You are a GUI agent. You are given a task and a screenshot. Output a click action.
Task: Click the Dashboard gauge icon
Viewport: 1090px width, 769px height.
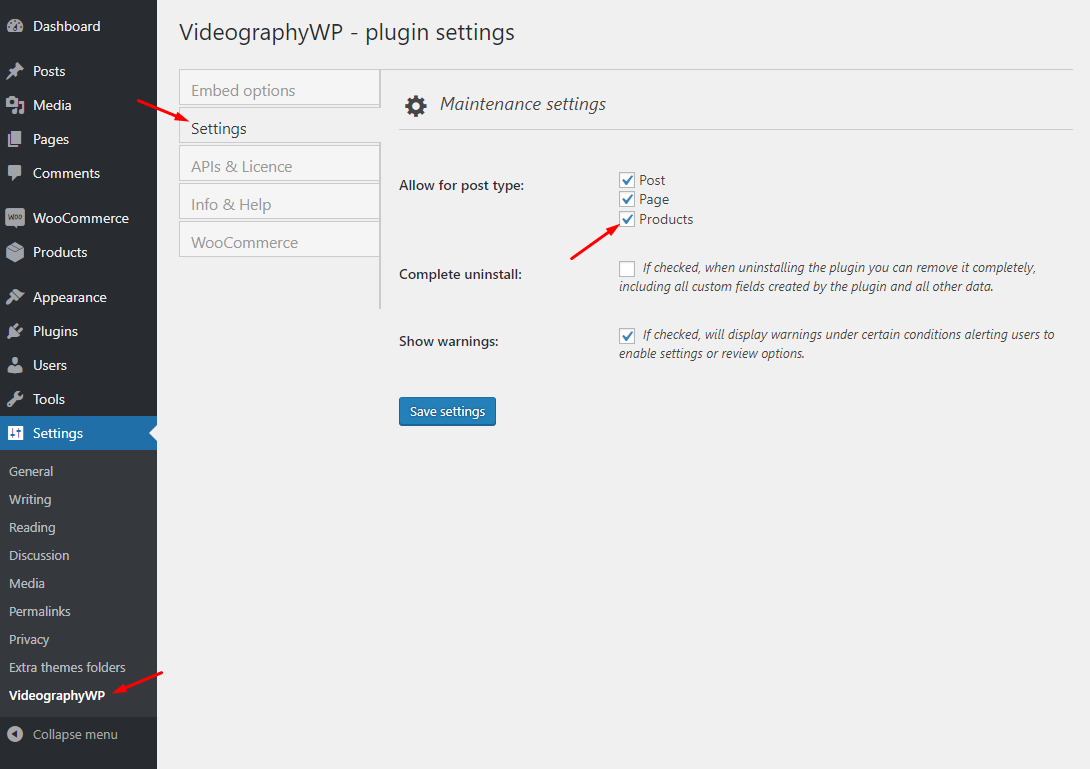coord(15,26)
